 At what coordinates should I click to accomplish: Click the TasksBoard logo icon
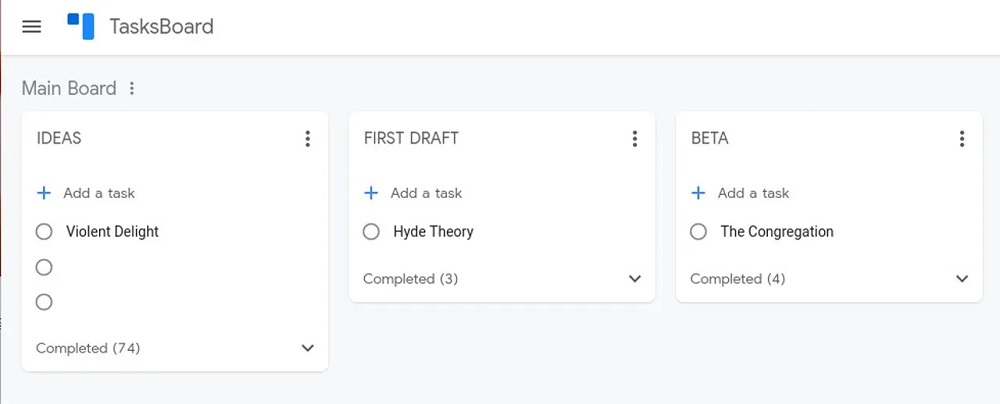[81, 26]
